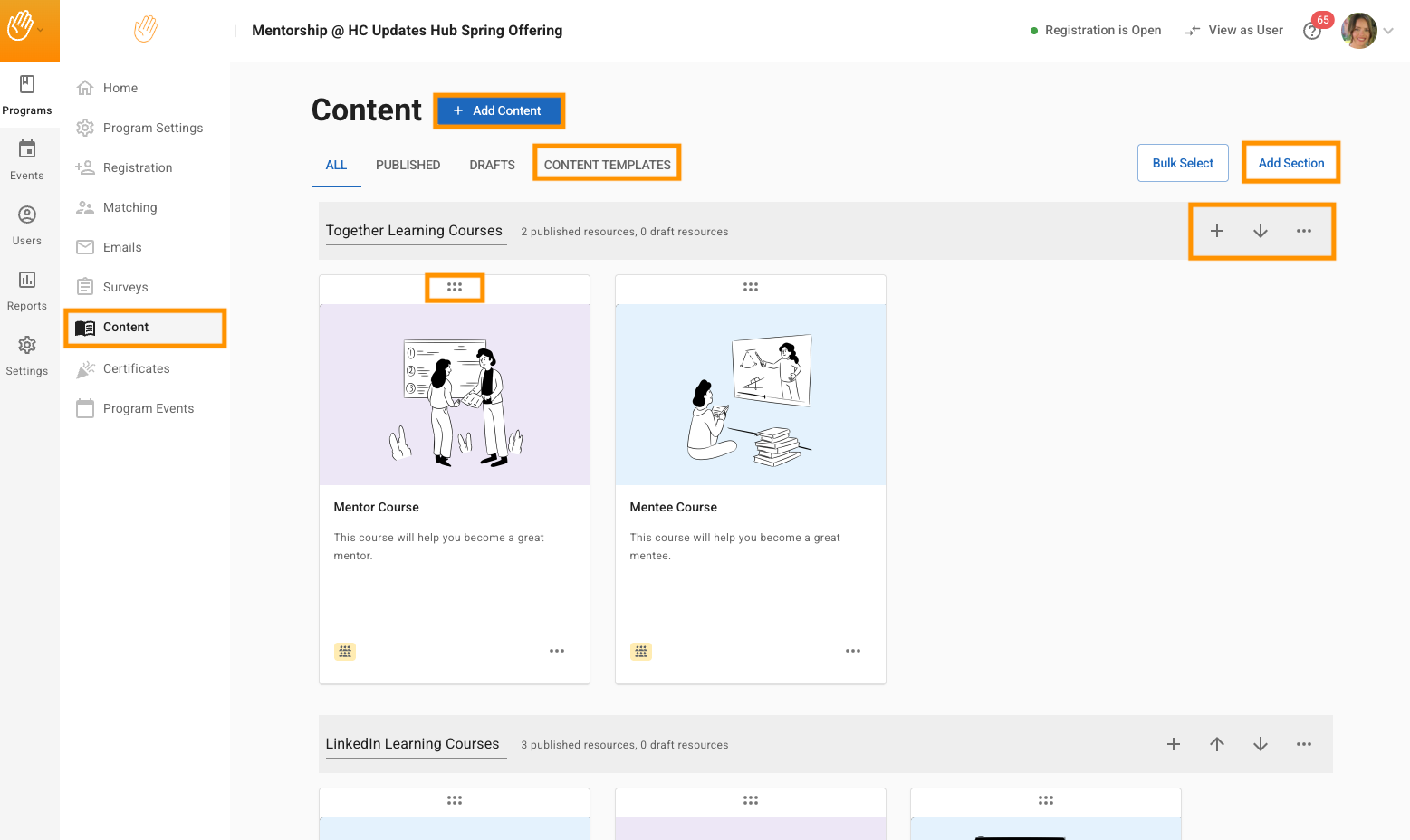
Task: Open the orange logo workspace switcher
Action: 27,29
